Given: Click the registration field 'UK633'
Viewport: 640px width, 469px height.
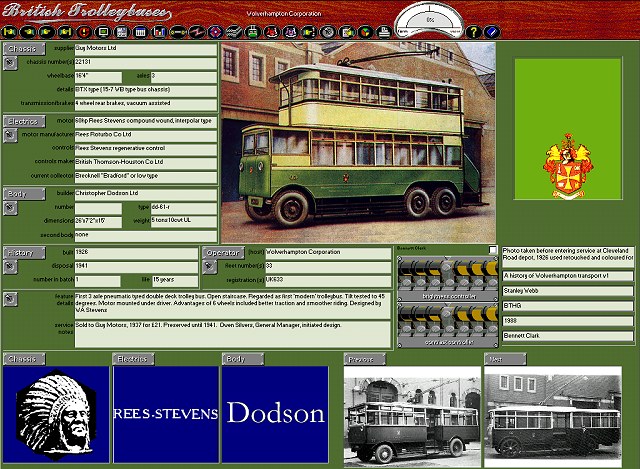Looking at the screenshot, I should point(328,281).
